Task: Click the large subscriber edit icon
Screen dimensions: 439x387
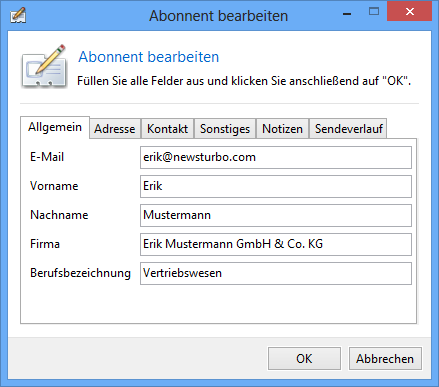Action: (x=44, y=66)
